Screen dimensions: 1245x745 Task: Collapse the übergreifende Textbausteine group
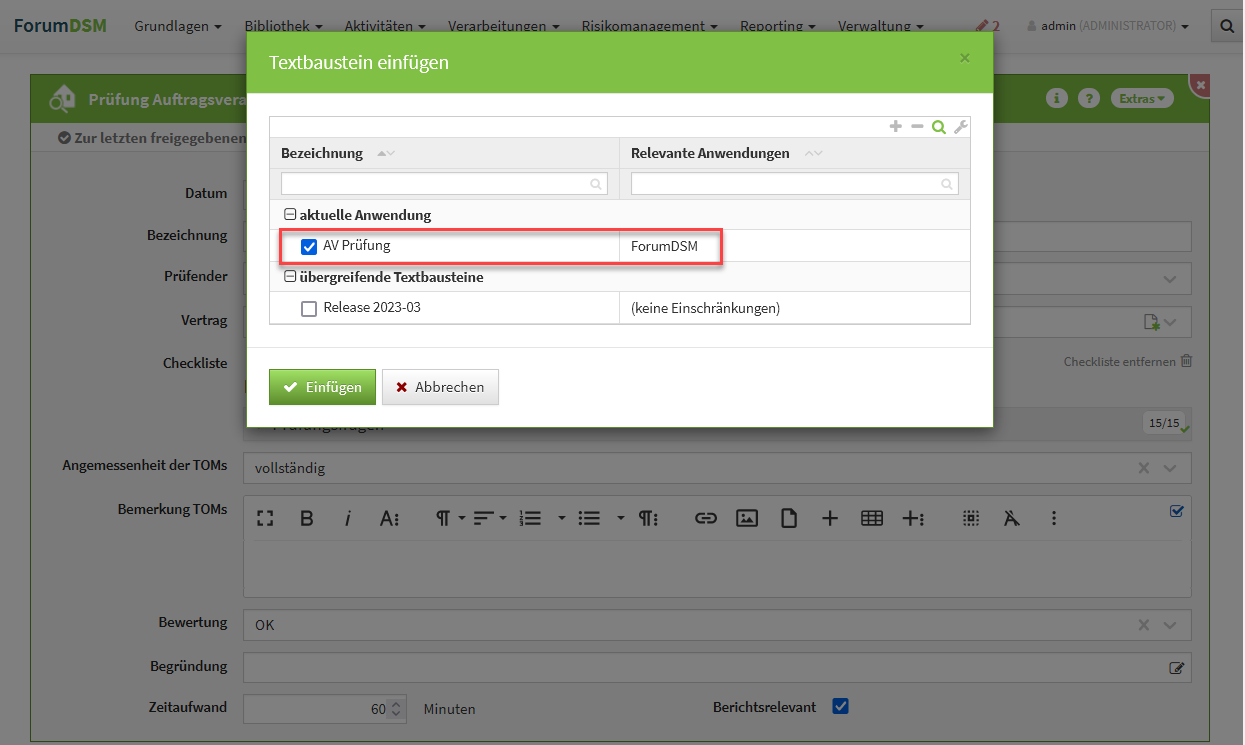click(x=290, y=277)
